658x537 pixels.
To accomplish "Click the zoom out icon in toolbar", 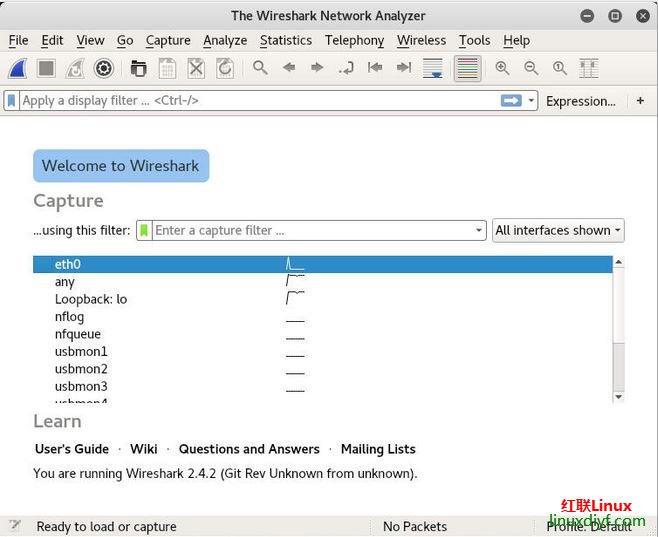I will click(x=531, y=68).
